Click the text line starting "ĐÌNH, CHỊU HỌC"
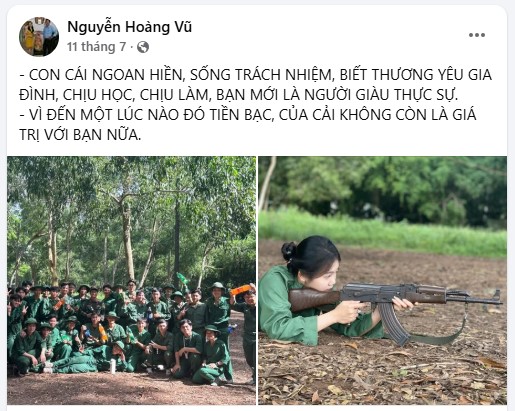 [x=239, y=95]
